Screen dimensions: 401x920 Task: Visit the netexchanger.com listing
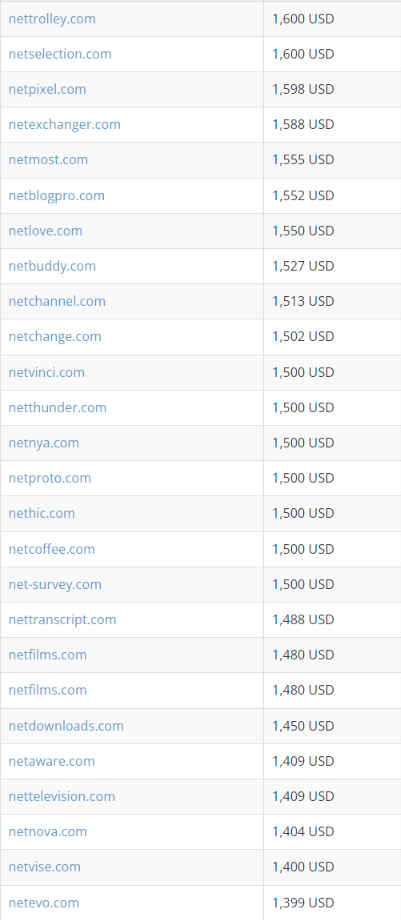click(65, 124)
